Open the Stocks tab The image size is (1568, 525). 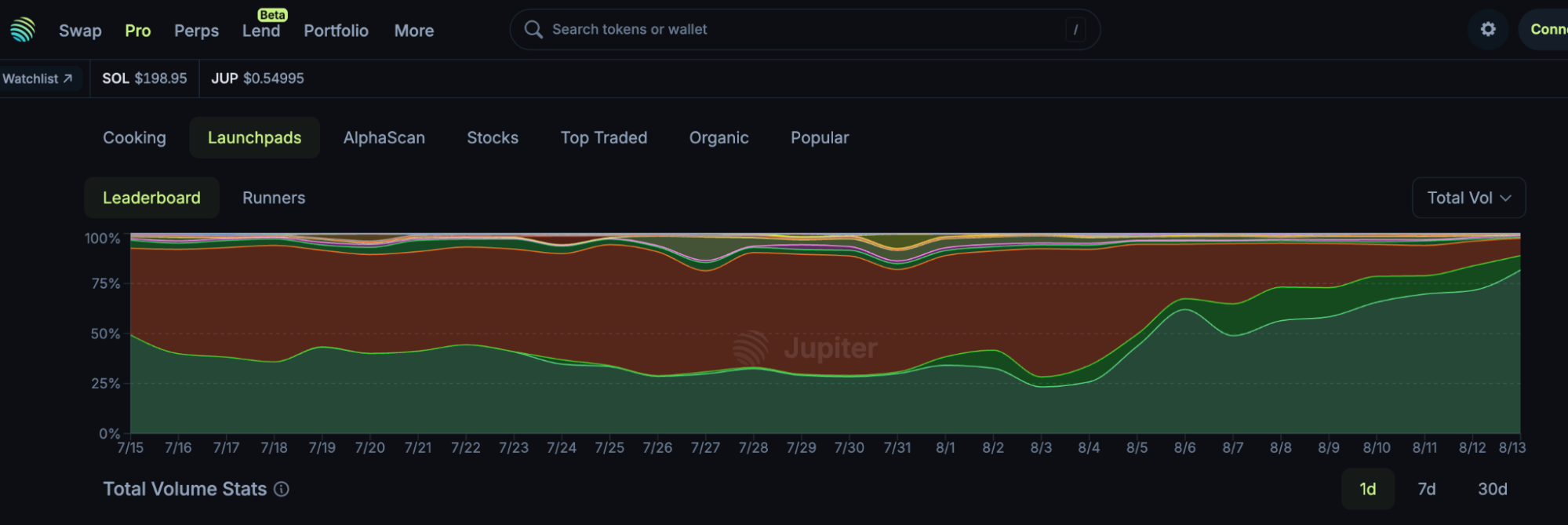(493, 137)
